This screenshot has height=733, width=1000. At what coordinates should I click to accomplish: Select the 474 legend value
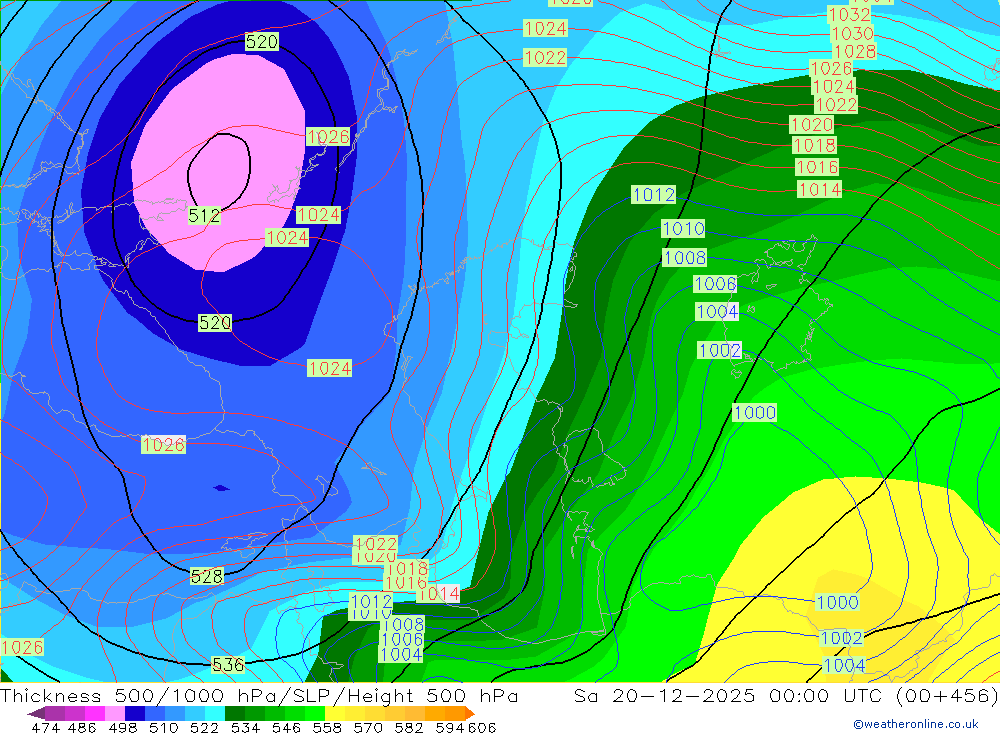point(46,727)
